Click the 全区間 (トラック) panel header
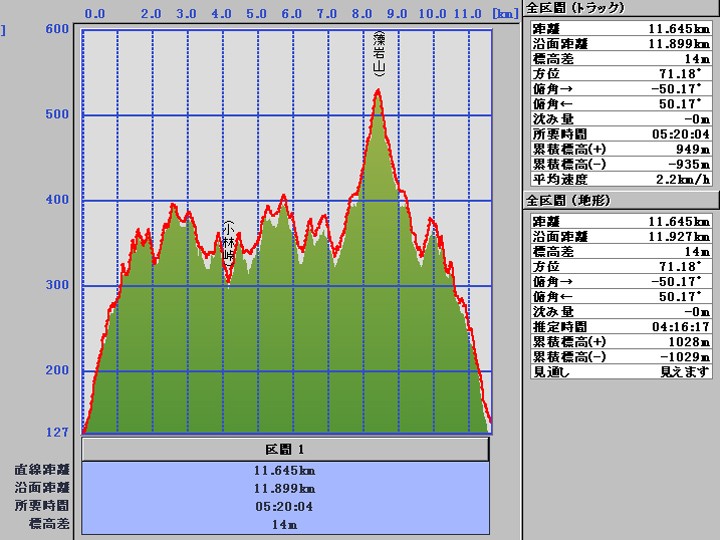The width and height of the screenshot is (720, 540). point(575,8)
